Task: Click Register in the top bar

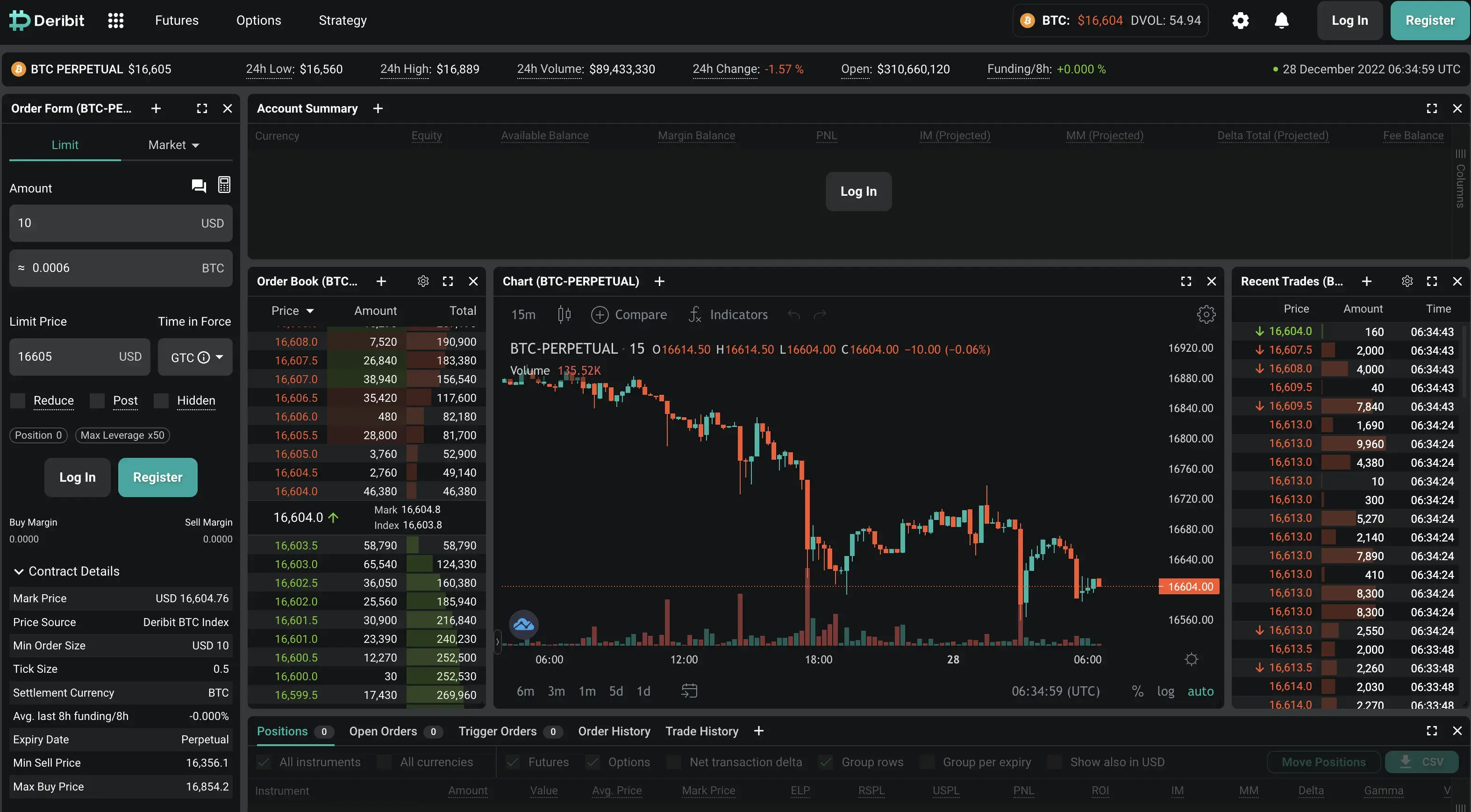Action: 1430,21
